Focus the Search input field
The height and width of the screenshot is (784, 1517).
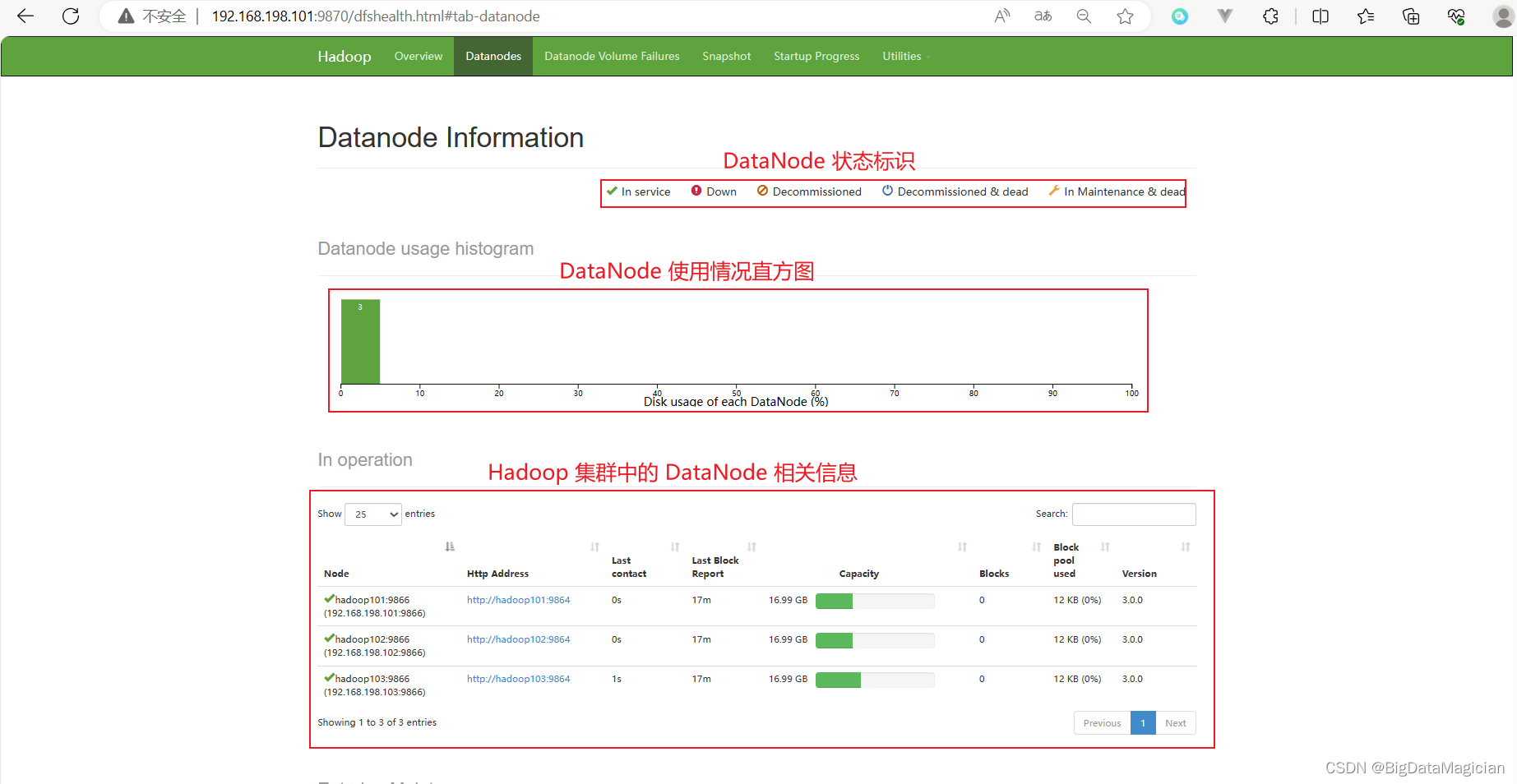click(1134, 514)
